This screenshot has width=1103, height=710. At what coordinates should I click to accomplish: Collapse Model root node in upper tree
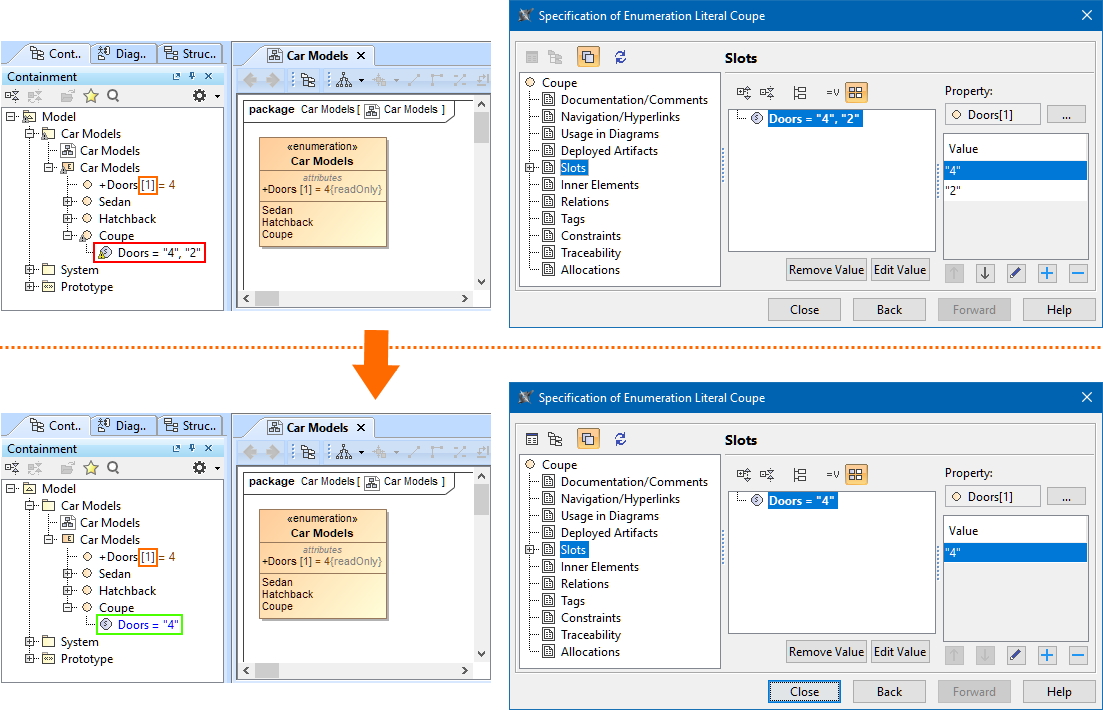pos(11,116)
